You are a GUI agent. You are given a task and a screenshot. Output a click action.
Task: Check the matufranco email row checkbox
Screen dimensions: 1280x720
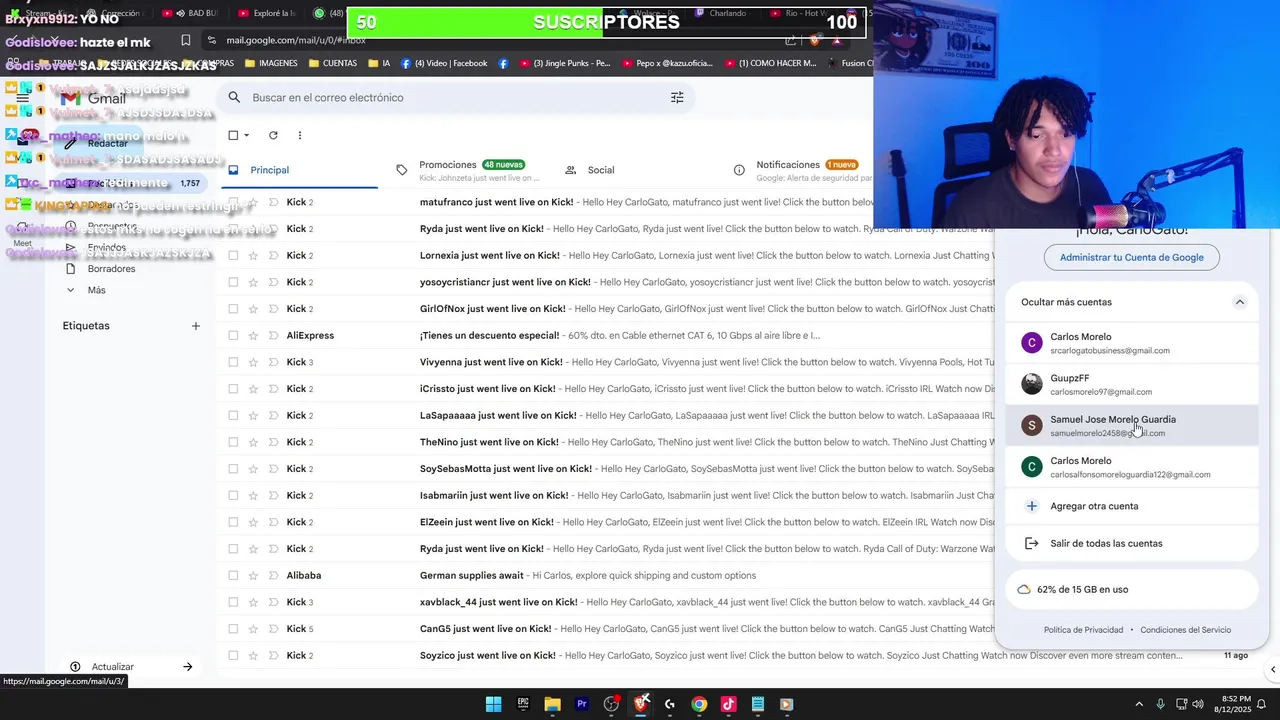233,202
